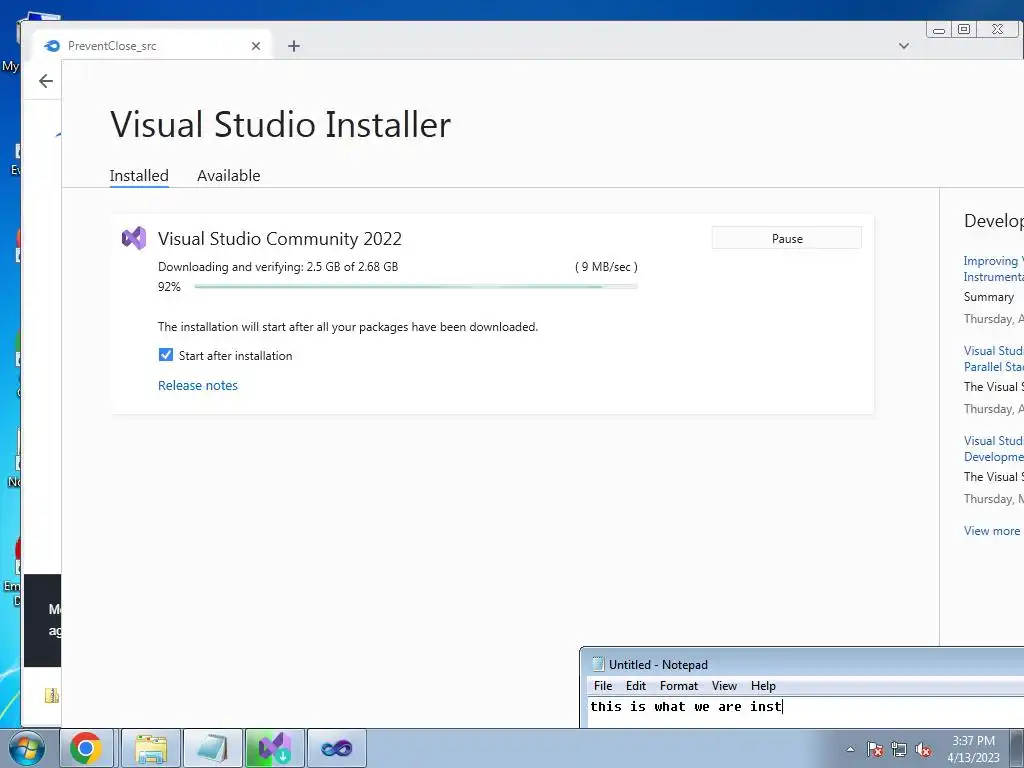This screenshot has width=1024, height=768.
Task: Open Windows Explorer from the taskbar
Action: point(150,748)
